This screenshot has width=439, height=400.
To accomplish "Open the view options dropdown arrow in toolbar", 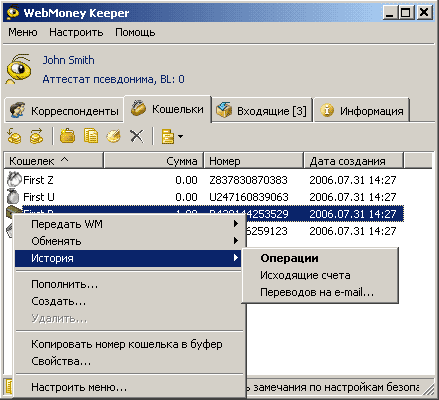I will [x=180, y=136].
